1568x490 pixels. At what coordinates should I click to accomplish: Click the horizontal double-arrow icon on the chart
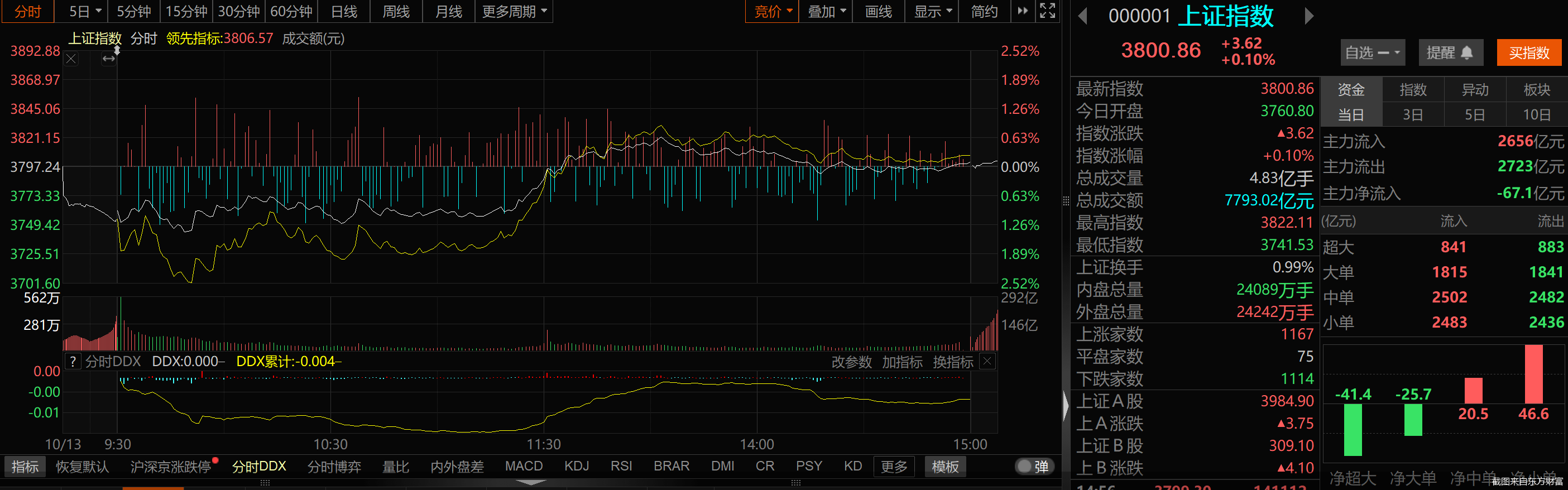[108, 59]
